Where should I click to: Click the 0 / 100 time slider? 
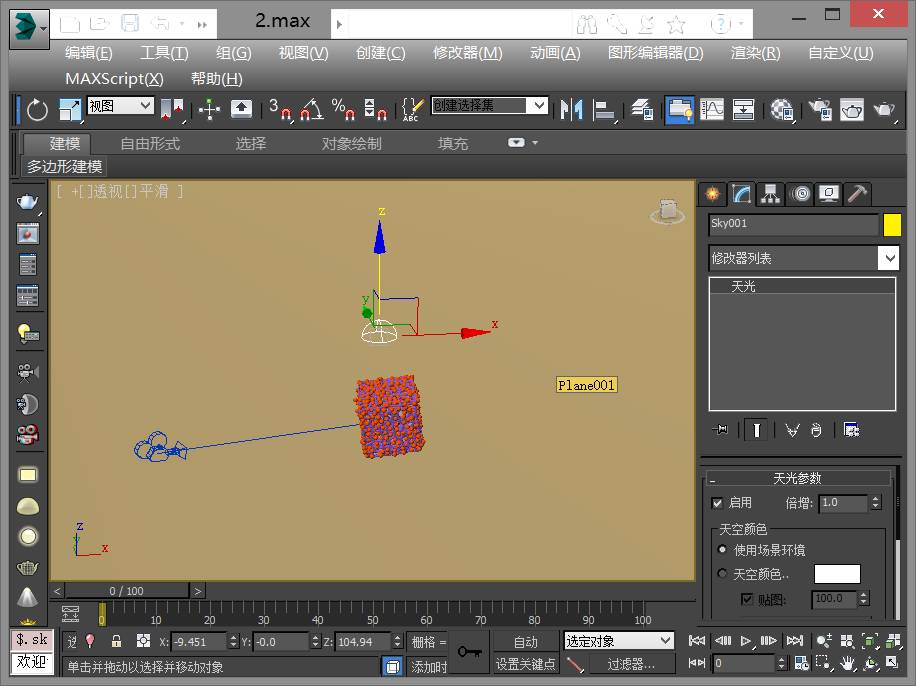pyautogui.click(x=126, y=591)
